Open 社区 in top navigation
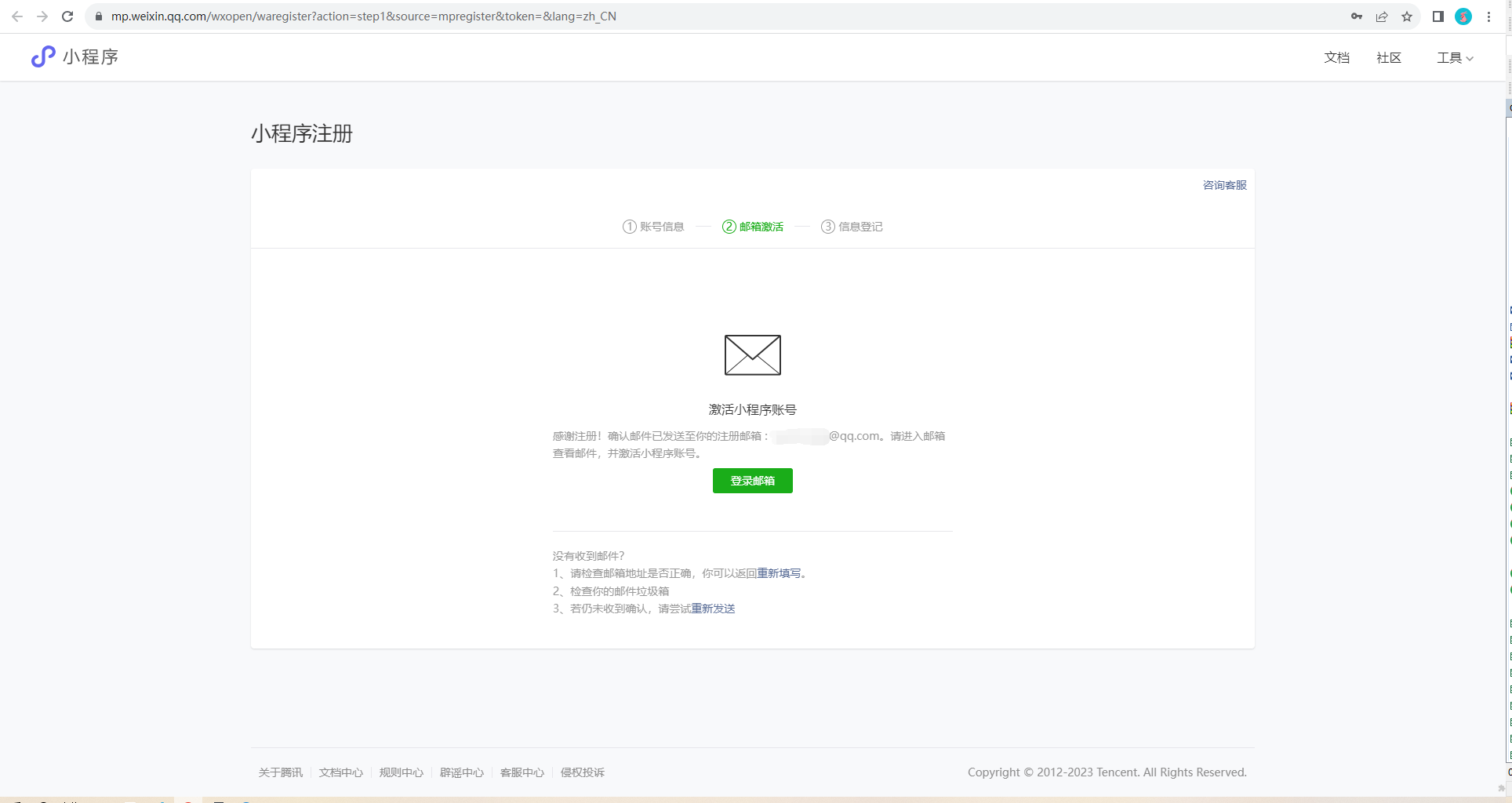1512x803 pixels. coord(1389,58)
